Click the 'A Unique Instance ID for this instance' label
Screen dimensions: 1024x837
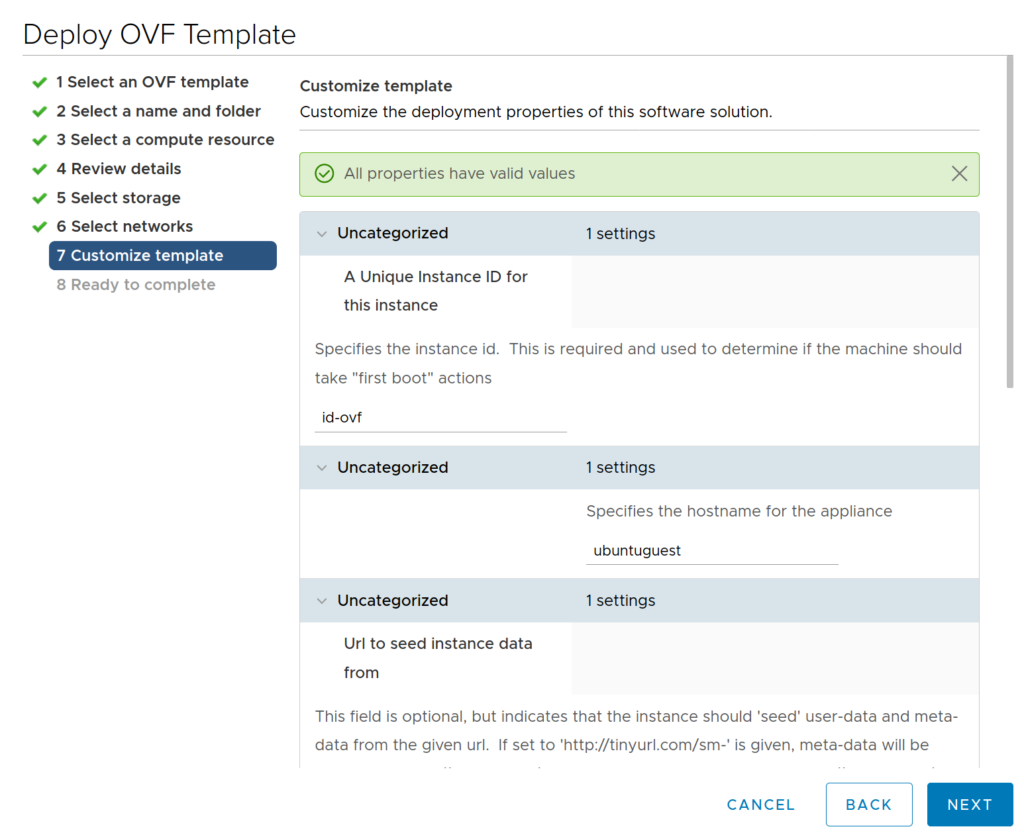tap(436, 291)
